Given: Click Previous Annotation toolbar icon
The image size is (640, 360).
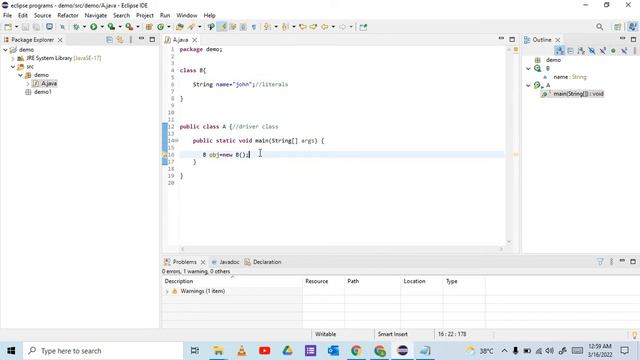Looking at the screenshot, I should (x=285, y=27).
